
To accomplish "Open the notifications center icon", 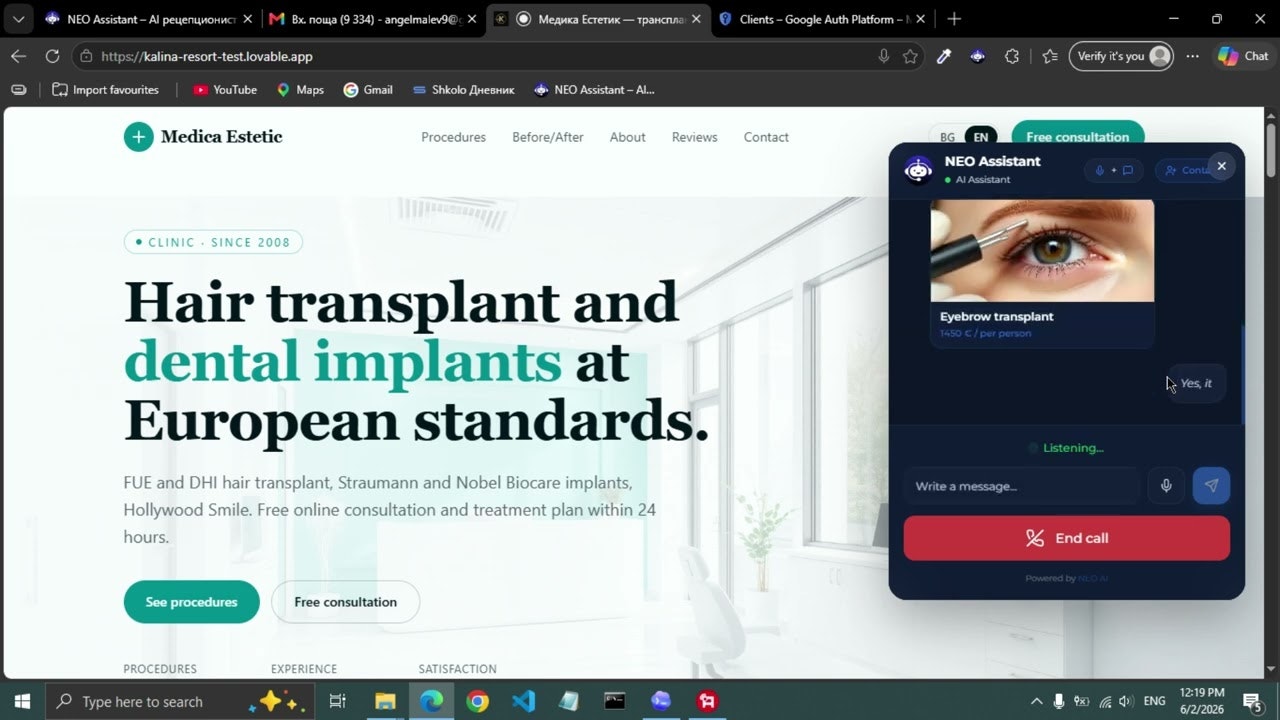I will point(1251,701).
